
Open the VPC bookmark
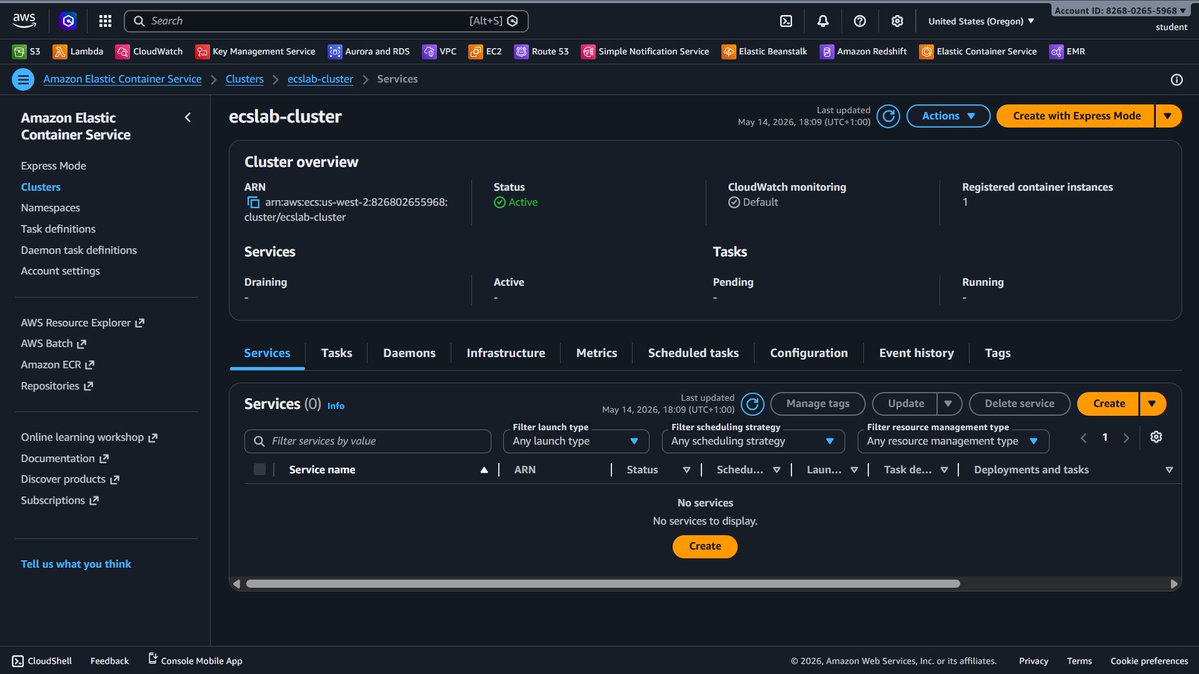pyautogui.click(x=440, y=51)
